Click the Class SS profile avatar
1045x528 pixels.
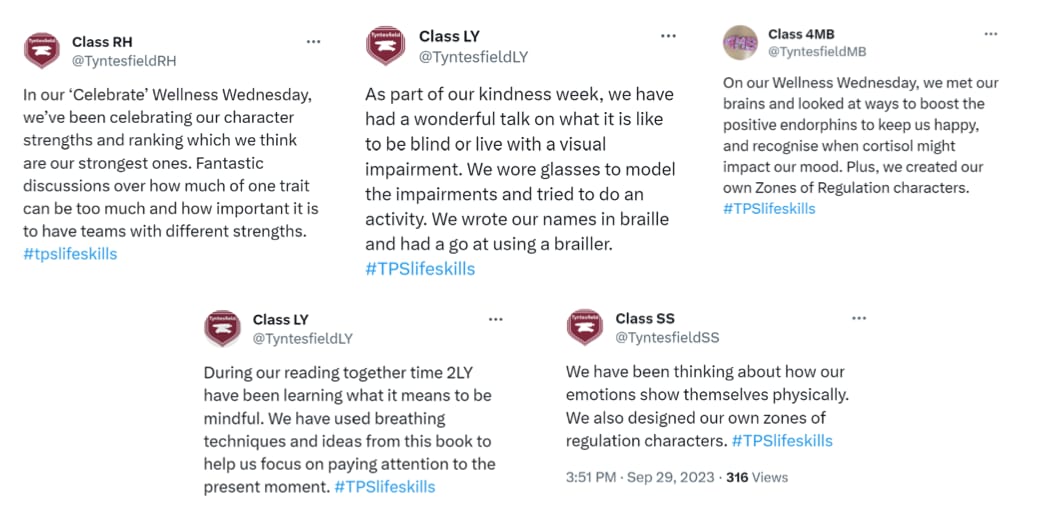585,327
